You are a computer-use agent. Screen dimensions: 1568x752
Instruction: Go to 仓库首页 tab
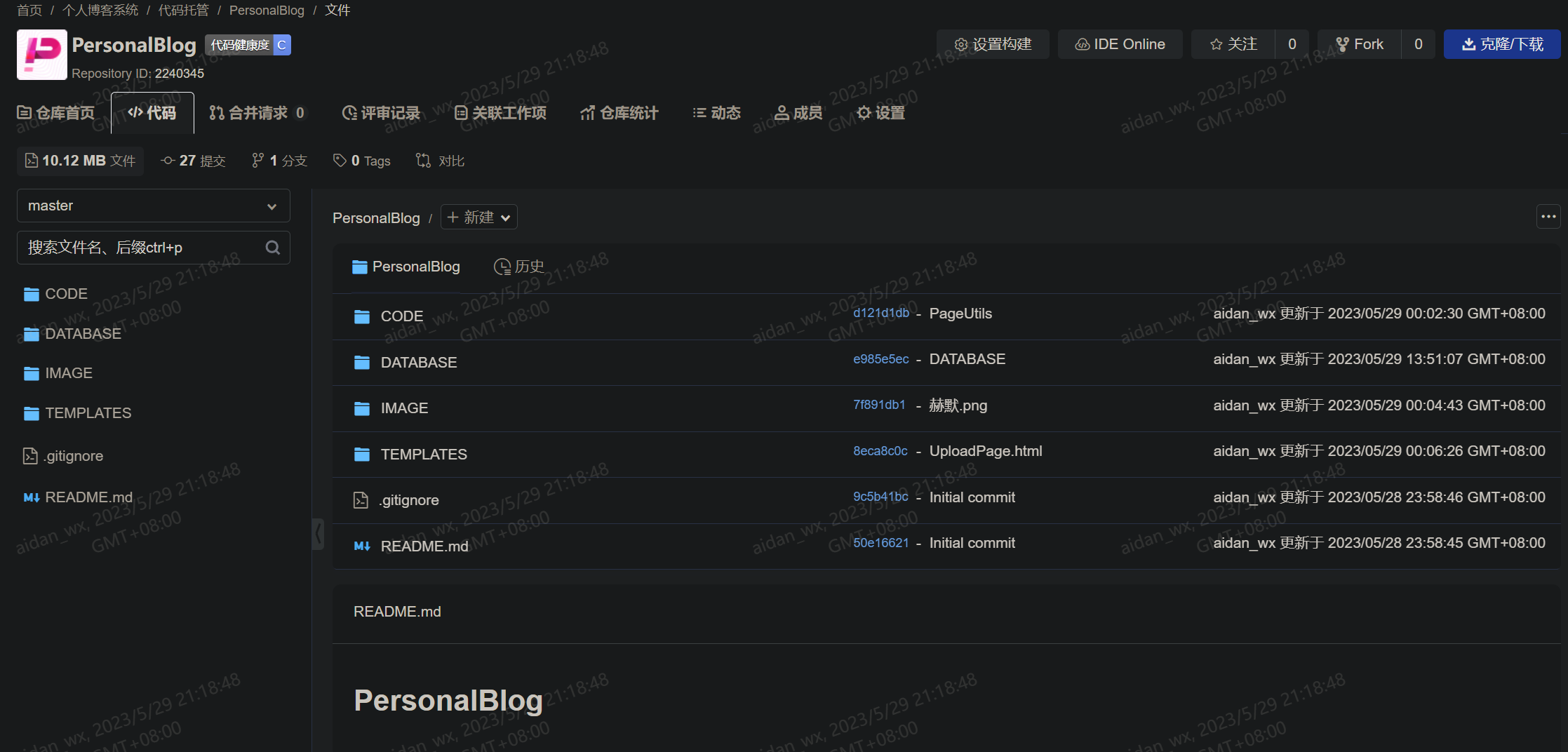click(56, 113)
